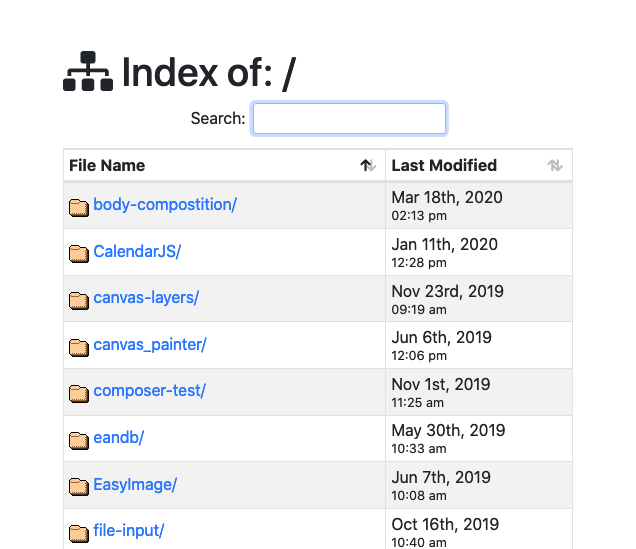
Task: Click folder icon next to CalendarJS/
Action: (79, 254)
